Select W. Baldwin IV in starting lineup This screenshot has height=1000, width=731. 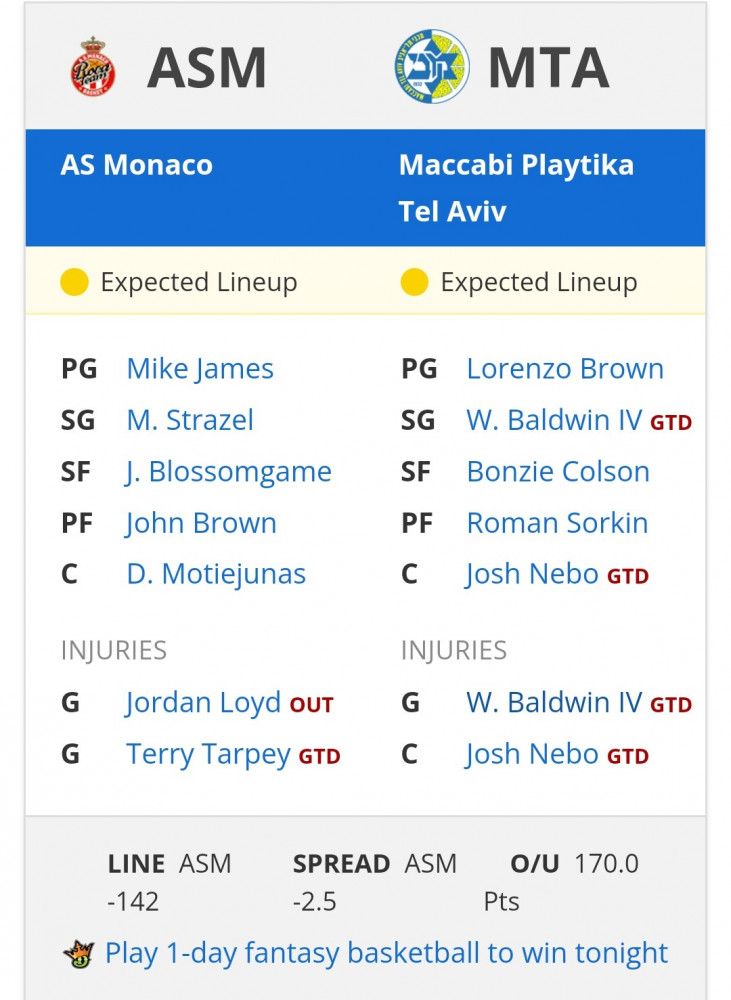pyautogui.click(x=554, y=420)
